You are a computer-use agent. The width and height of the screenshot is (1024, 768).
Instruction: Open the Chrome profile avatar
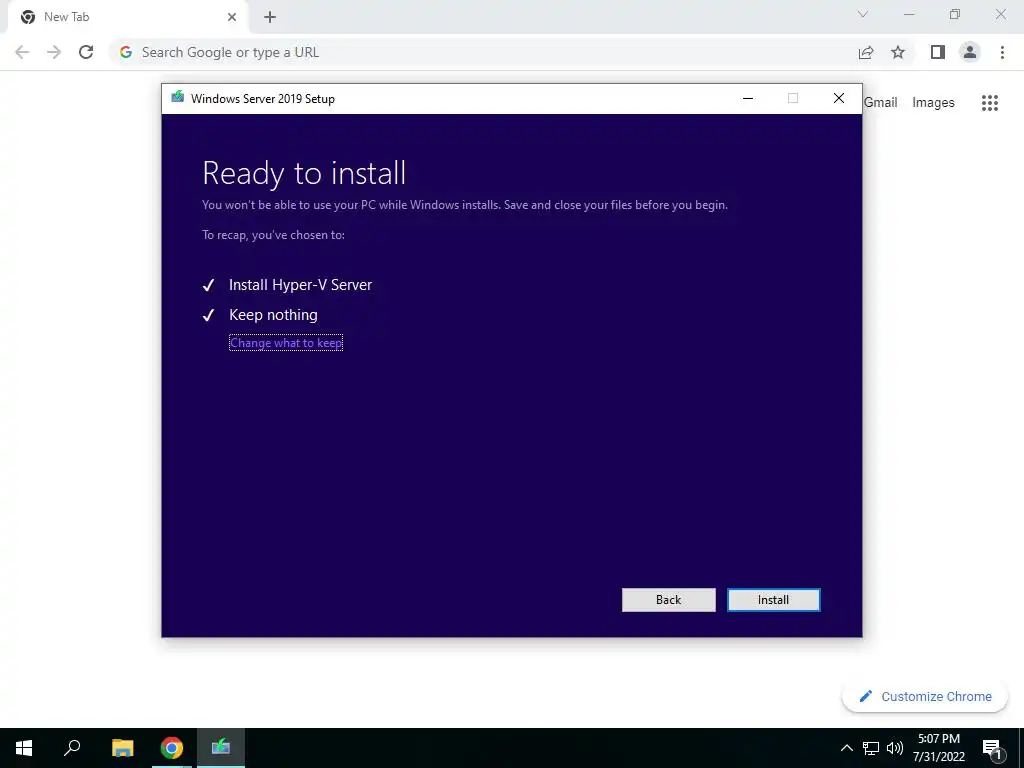(970, 52)
